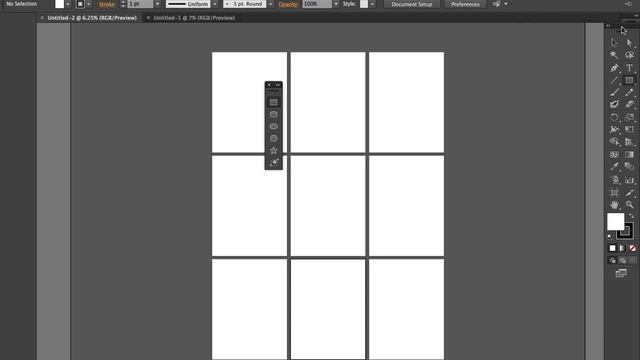
Task: Set paint mode to Gradient
Action: point(622,248)
